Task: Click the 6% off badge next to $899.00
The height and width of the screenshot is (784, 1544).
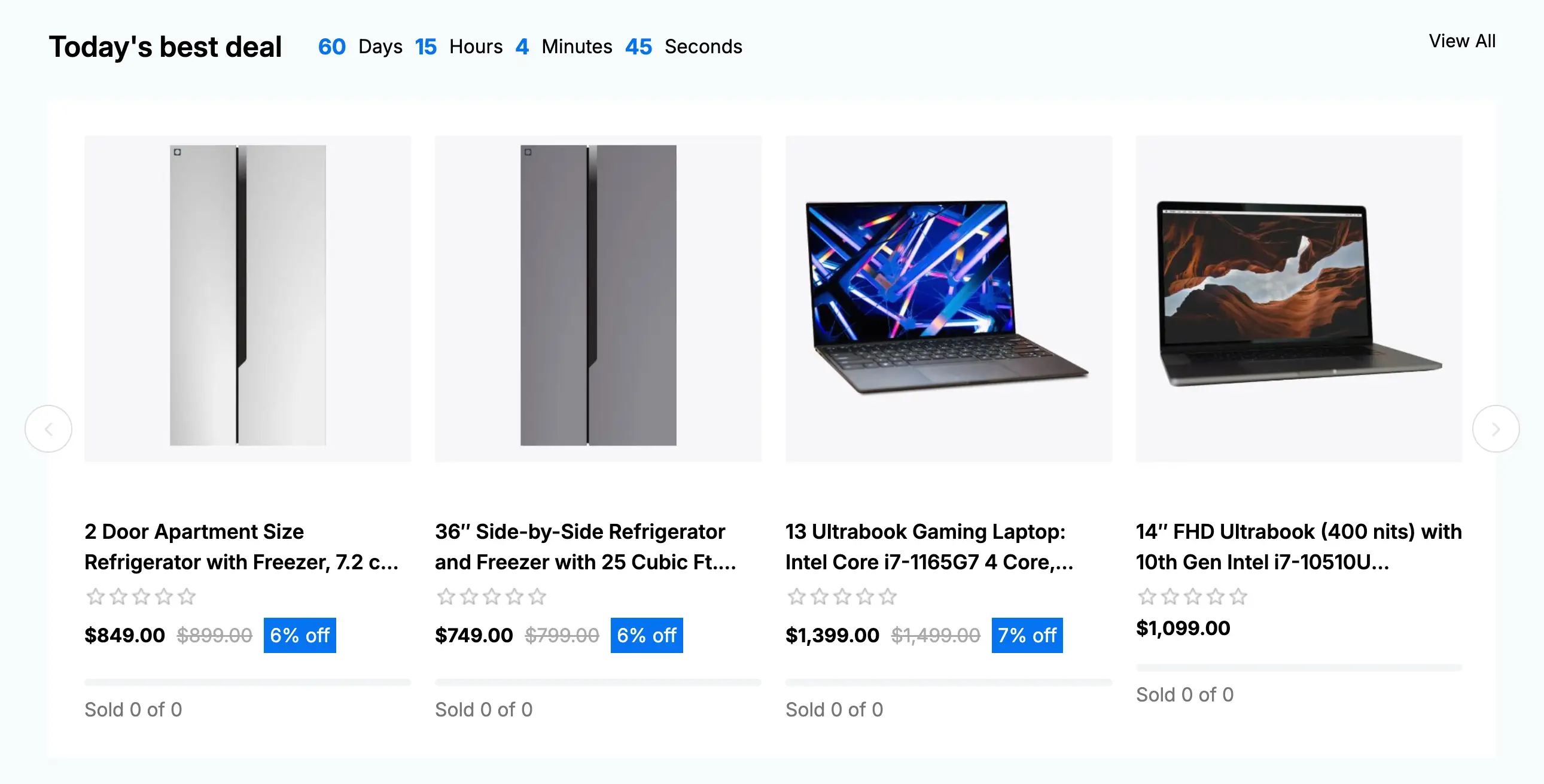Action: tap(300, 635)
